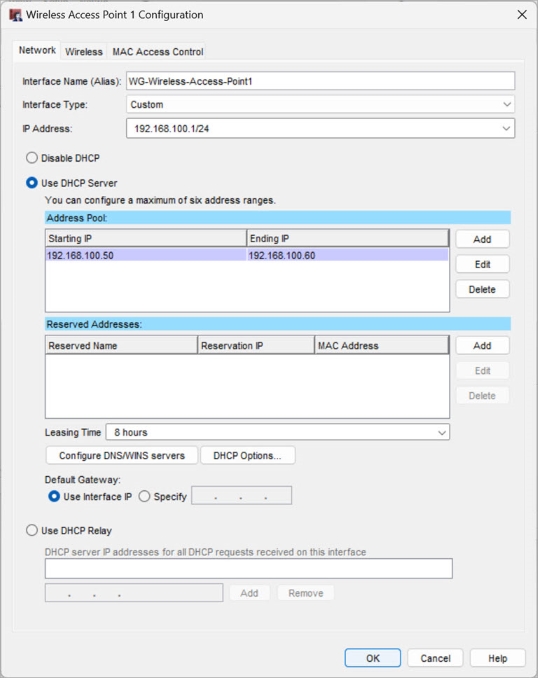The width and height of the screenshot is (538, 678).
Task: Choose Use Interface IP for default gateway
Action: pyautogui.click(x=54, y=496)
